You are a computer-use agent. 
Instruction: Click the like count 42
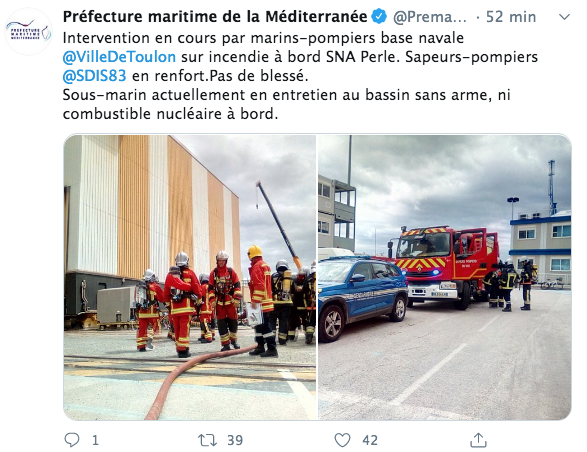click(370, 440)
